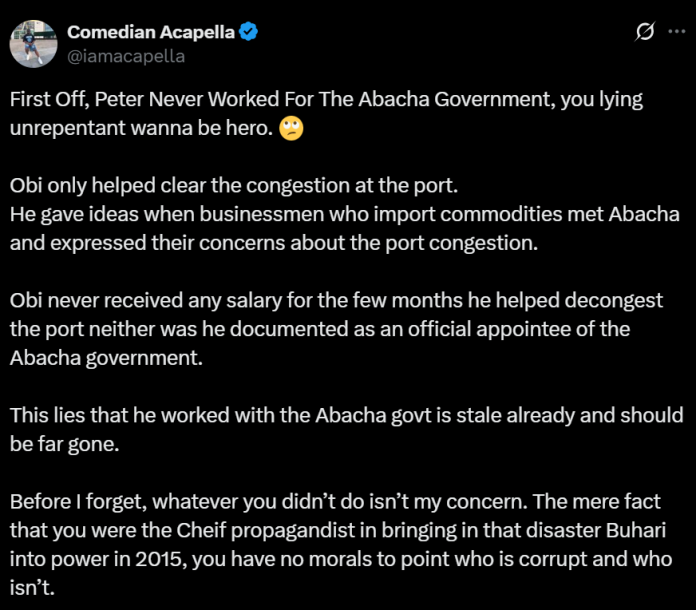Click the line "and expressed their concerns about the port"

point(274,243)
